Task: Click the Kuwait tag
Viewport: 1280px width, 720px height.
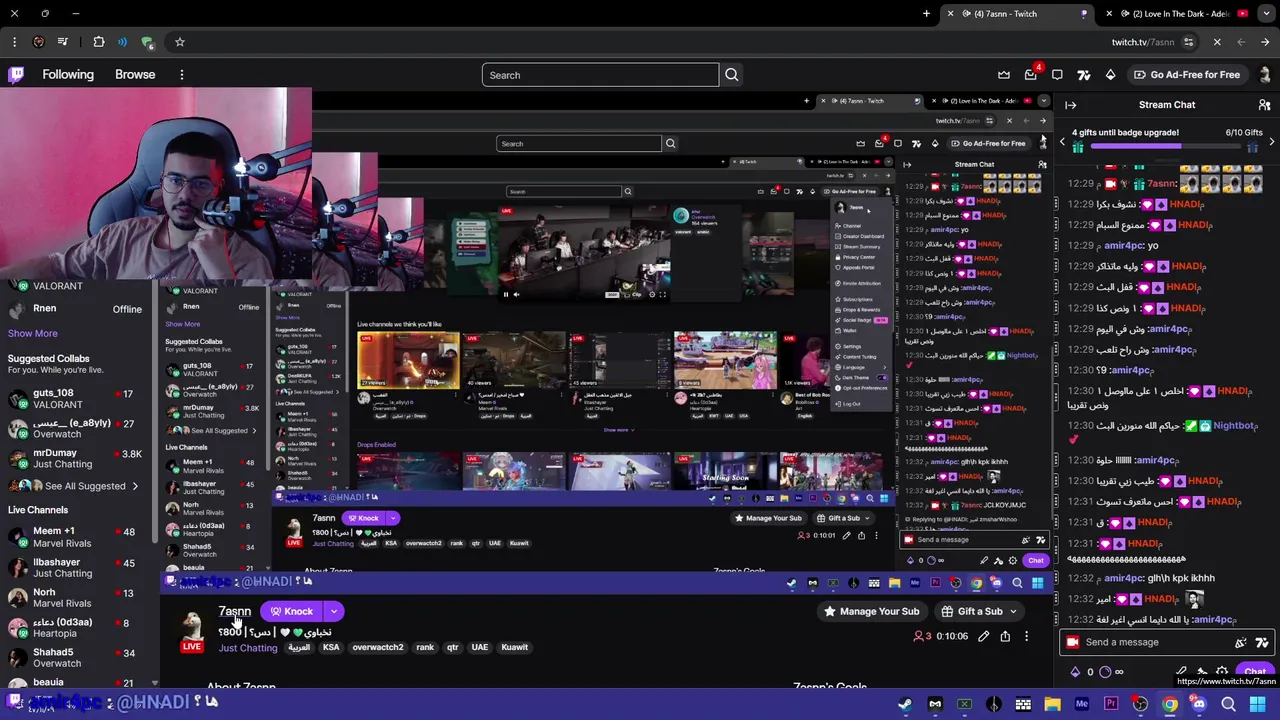Action: point(514,648)
